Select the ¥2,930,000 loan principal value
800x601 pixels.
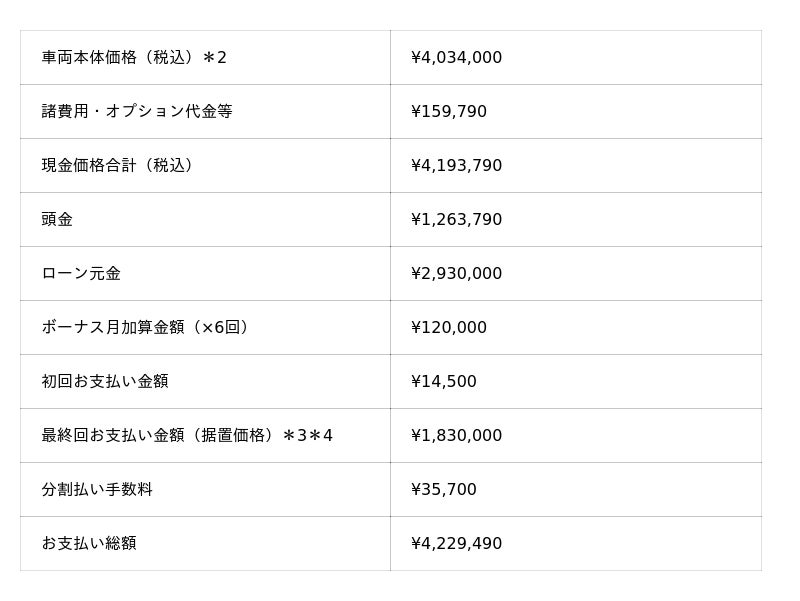coord(456,273)
